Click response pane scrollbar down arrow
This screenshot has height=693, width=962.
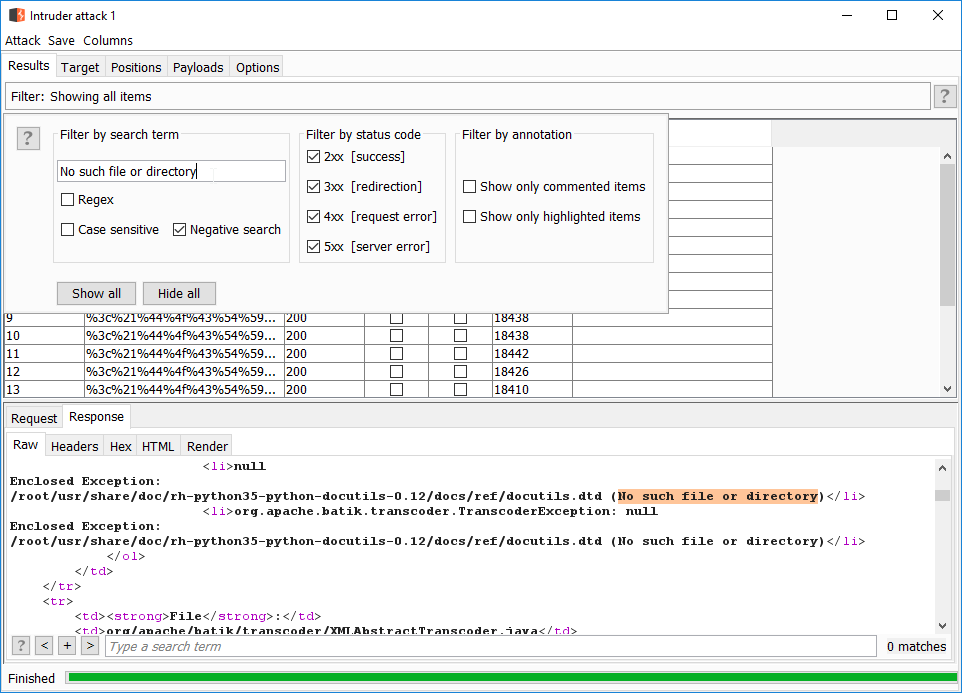942,626
